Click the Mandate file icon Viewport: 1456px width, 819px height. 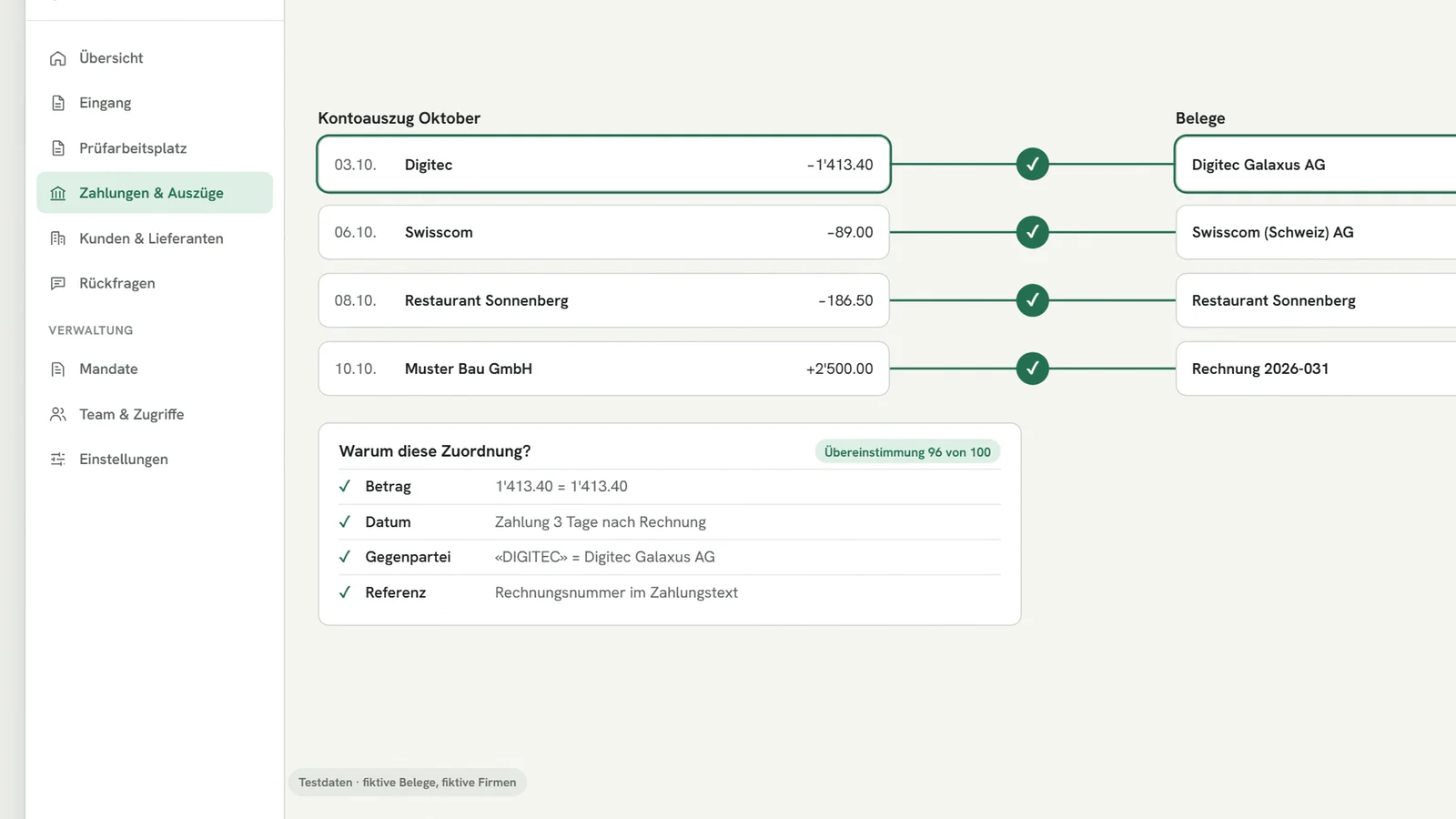tap(58, 369)
